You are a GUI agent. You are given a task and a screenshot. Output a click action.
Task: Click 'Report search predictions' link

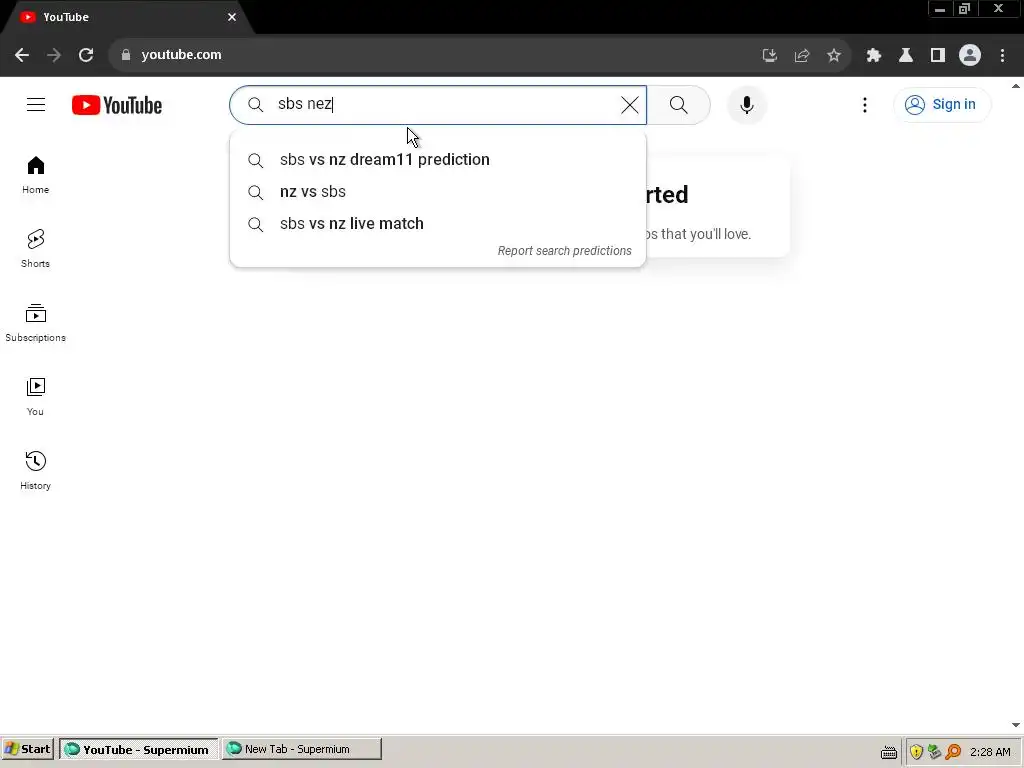click(x=564, y=251)
